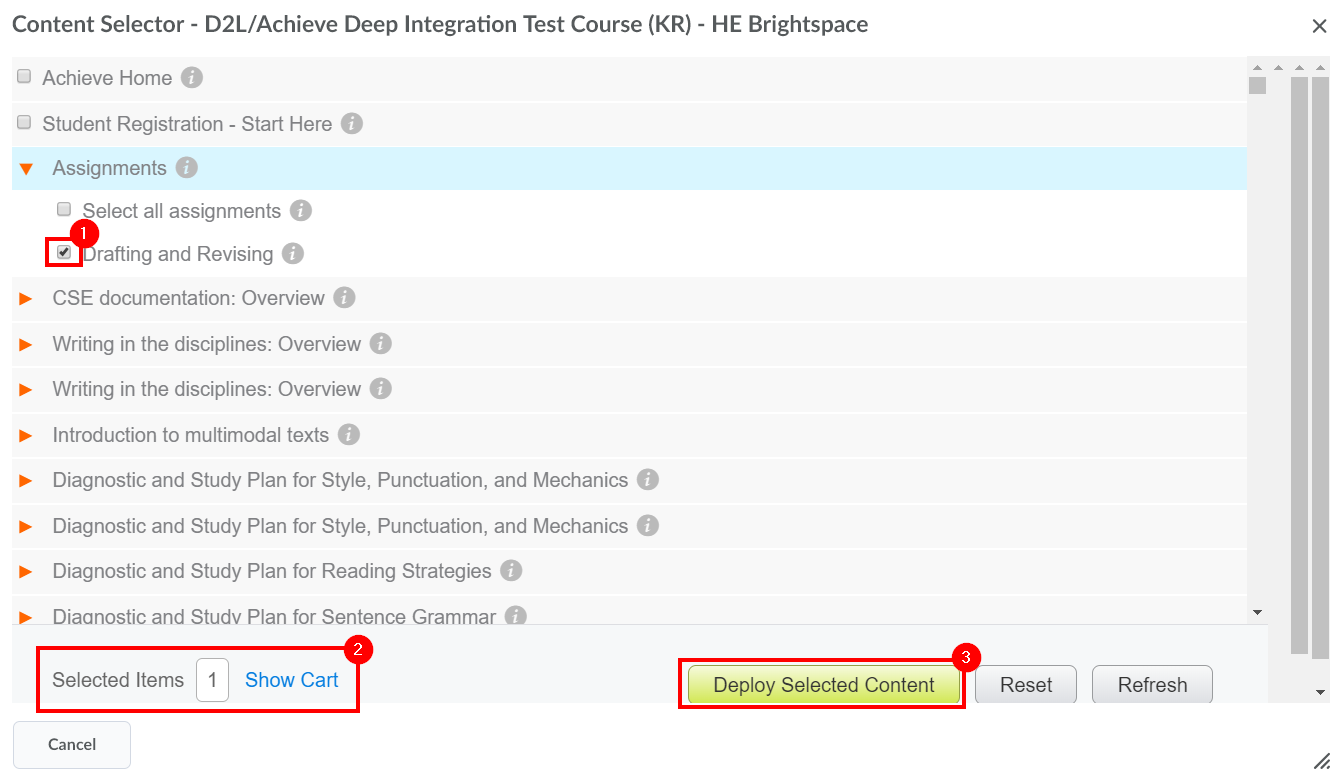Open the cart with Show Cart

[291, 680]
